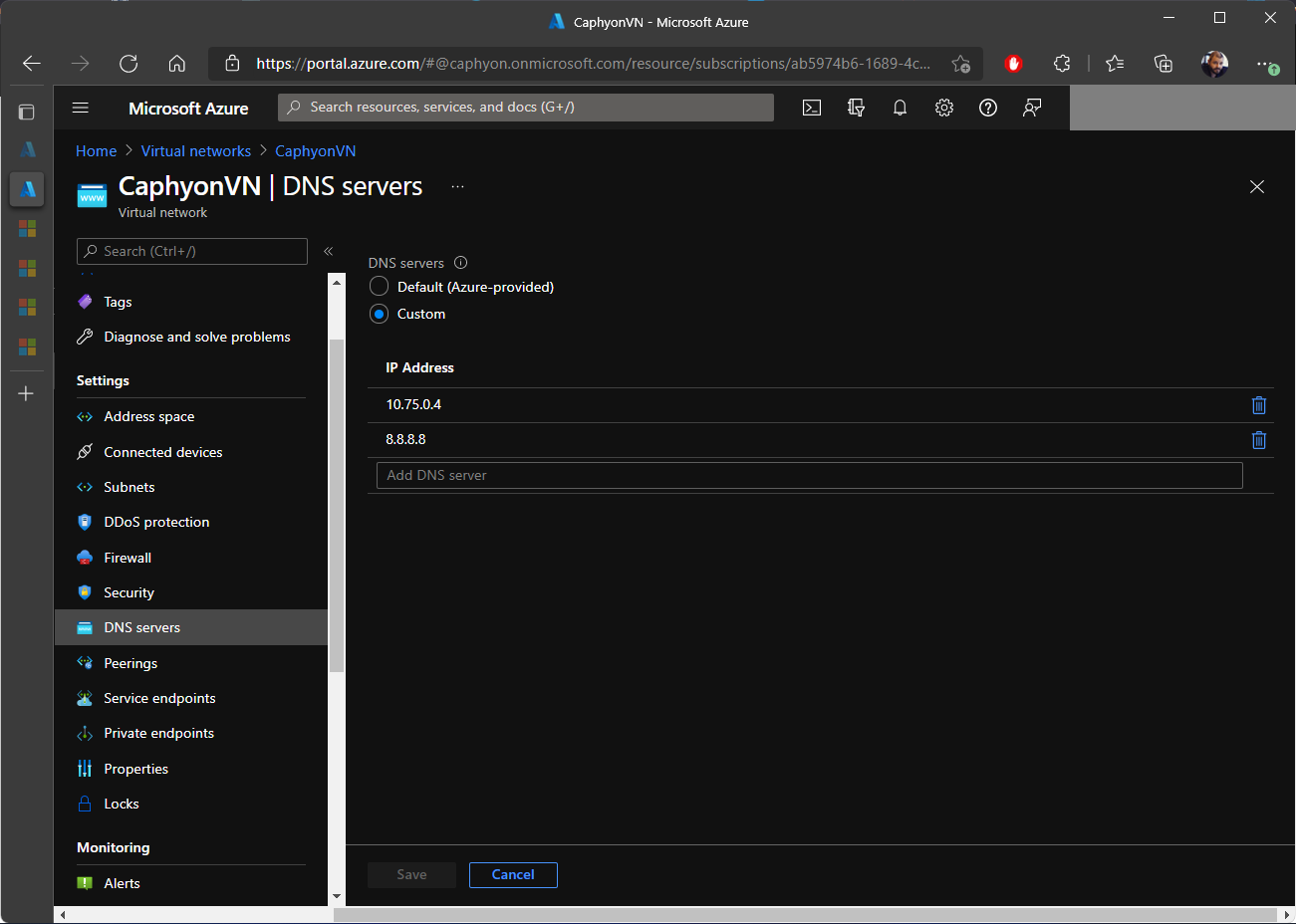1296x924 pixels.
Task: Delete the 10.75.0.4 DNS server
Action: (1259, 405)
